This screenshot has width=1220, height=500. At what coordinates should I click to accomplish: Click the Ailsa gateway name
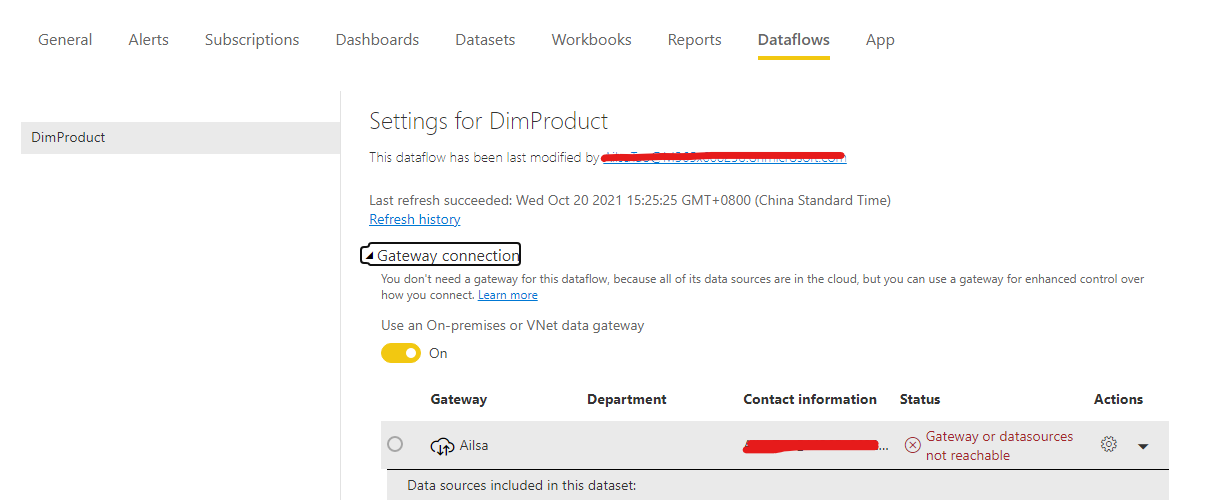pos(474,445)
